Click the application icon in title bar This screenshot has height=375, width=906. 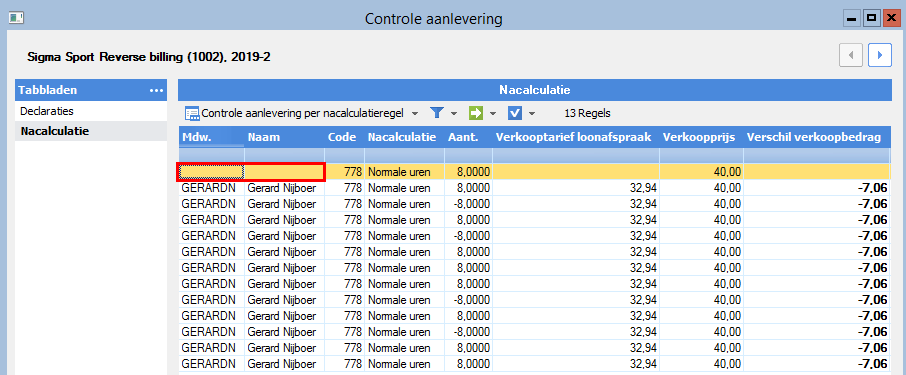[x=16, y=18]
